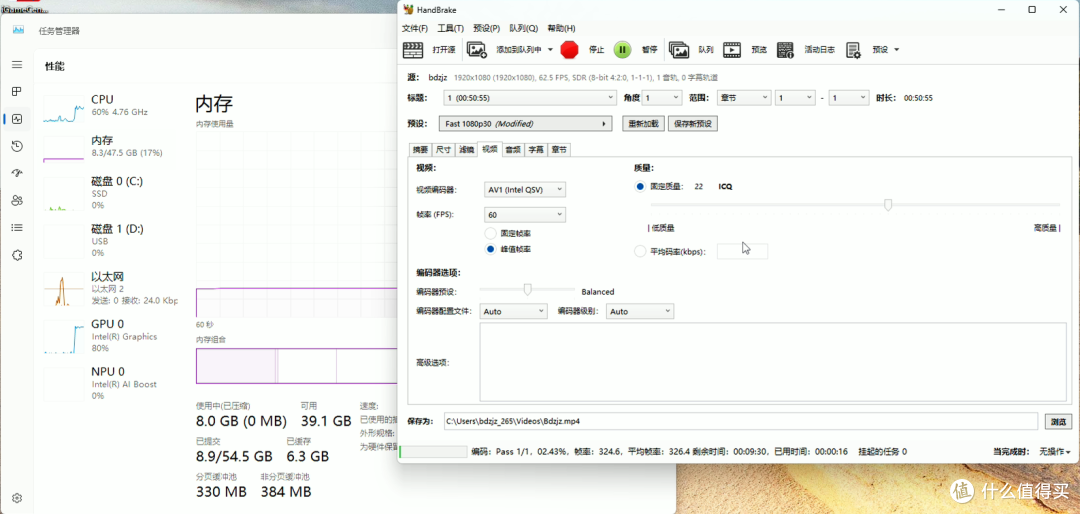
Task: Open the Activity Log icon in HandBrake
Action: (785, 50)
